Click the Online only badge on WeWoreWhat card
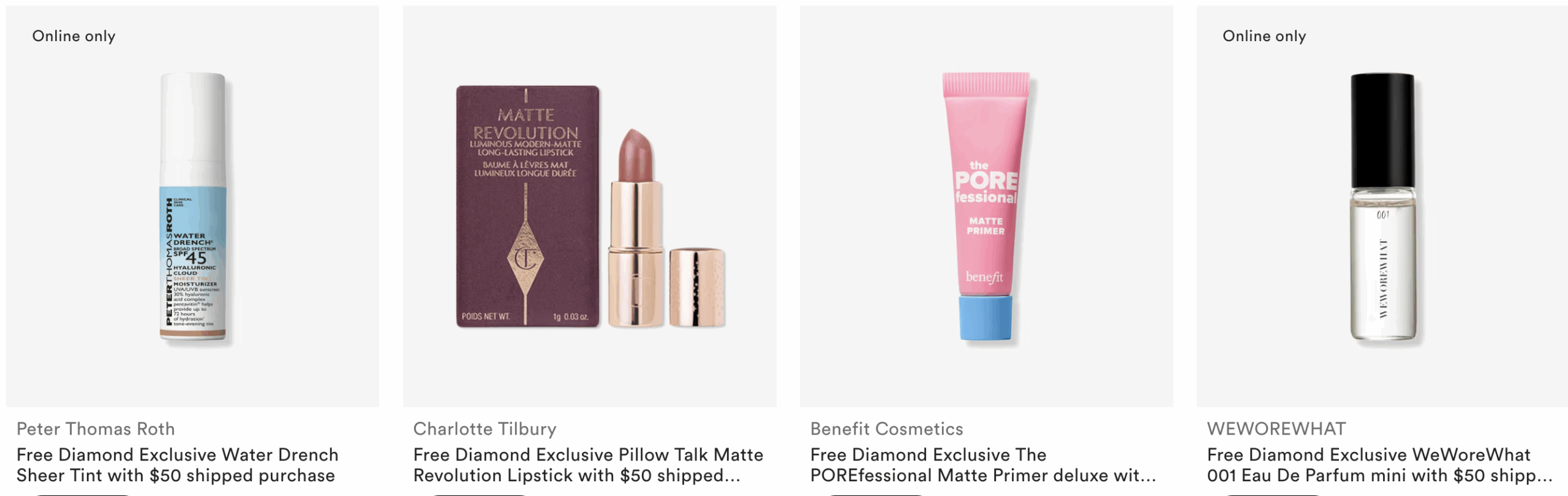 pos(1264,36)
